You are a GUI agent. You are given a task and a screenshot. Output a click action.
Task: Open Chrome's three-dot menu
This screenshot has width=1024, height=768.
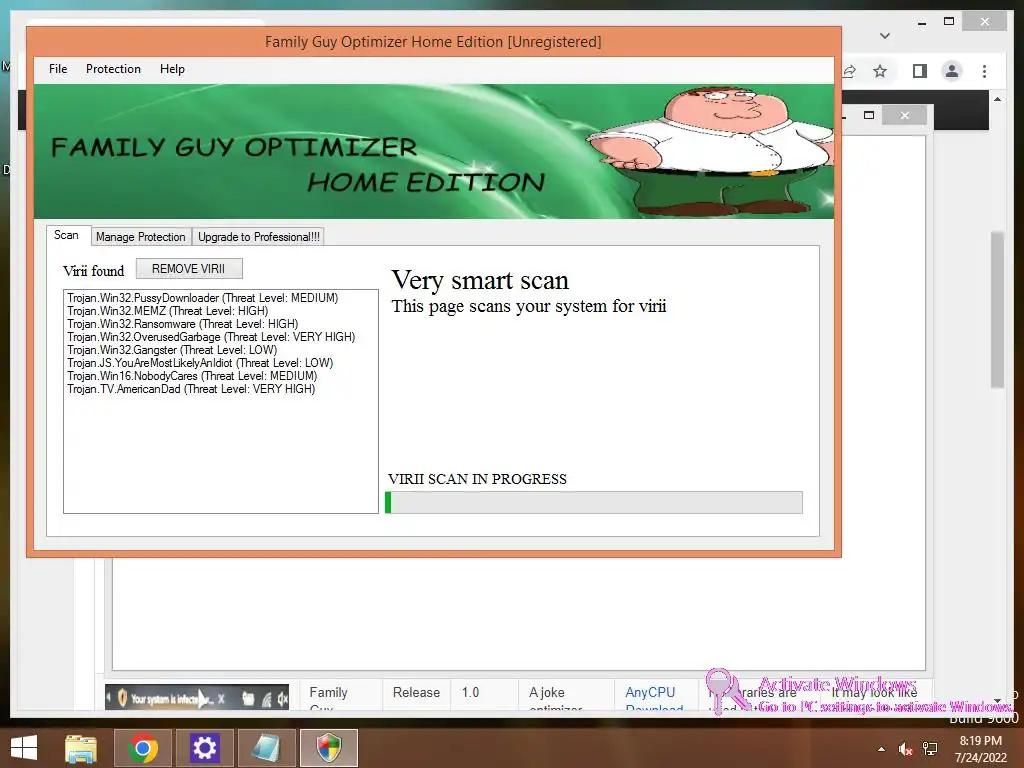click(x=985, y=71)
